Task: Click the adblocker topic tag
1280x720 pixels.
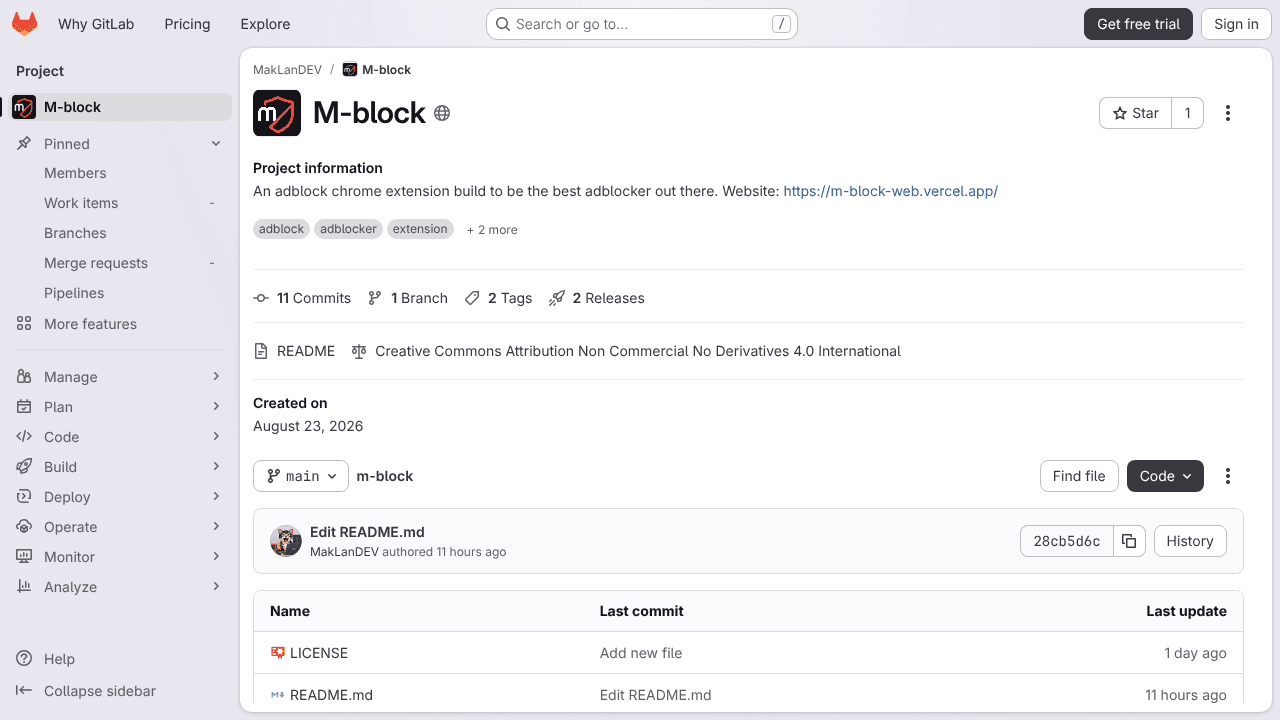Action: coord(349,229)
